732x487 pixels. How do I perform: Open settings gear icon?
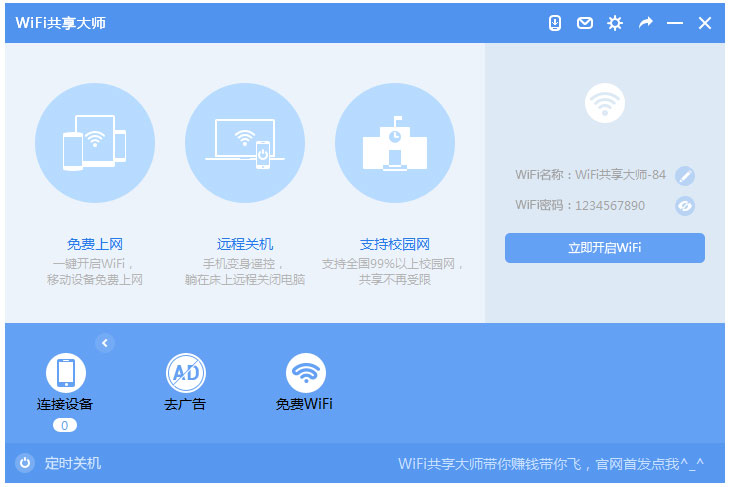coord(615,23)
